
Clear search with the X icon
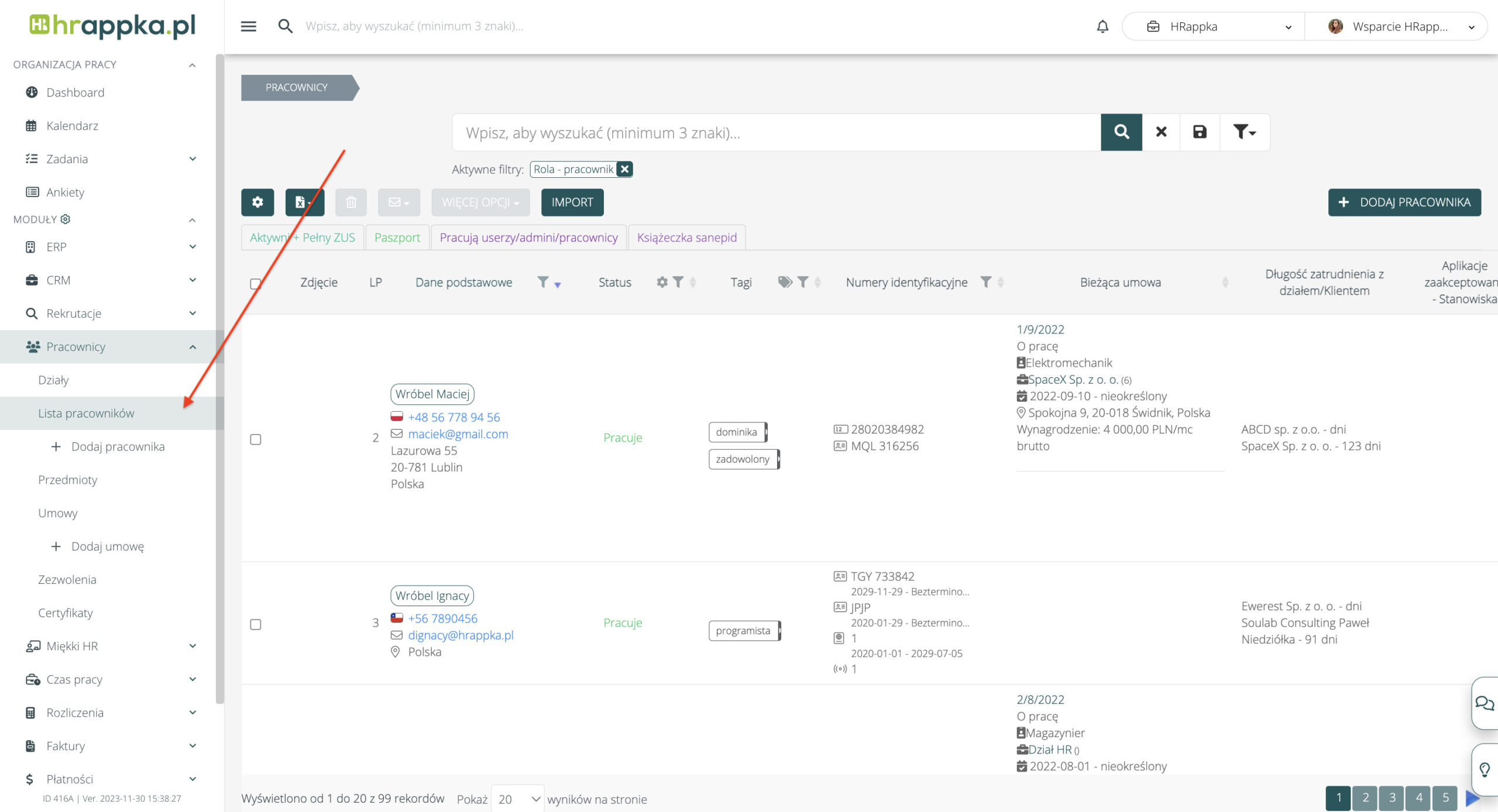[x=1161, y=132]
